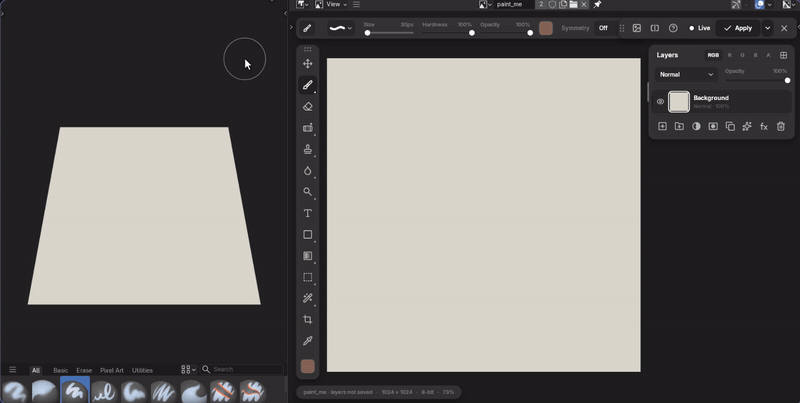800x403 pixels.
Task: Click the Add new layer icon
Action: (x=662, y=127)
